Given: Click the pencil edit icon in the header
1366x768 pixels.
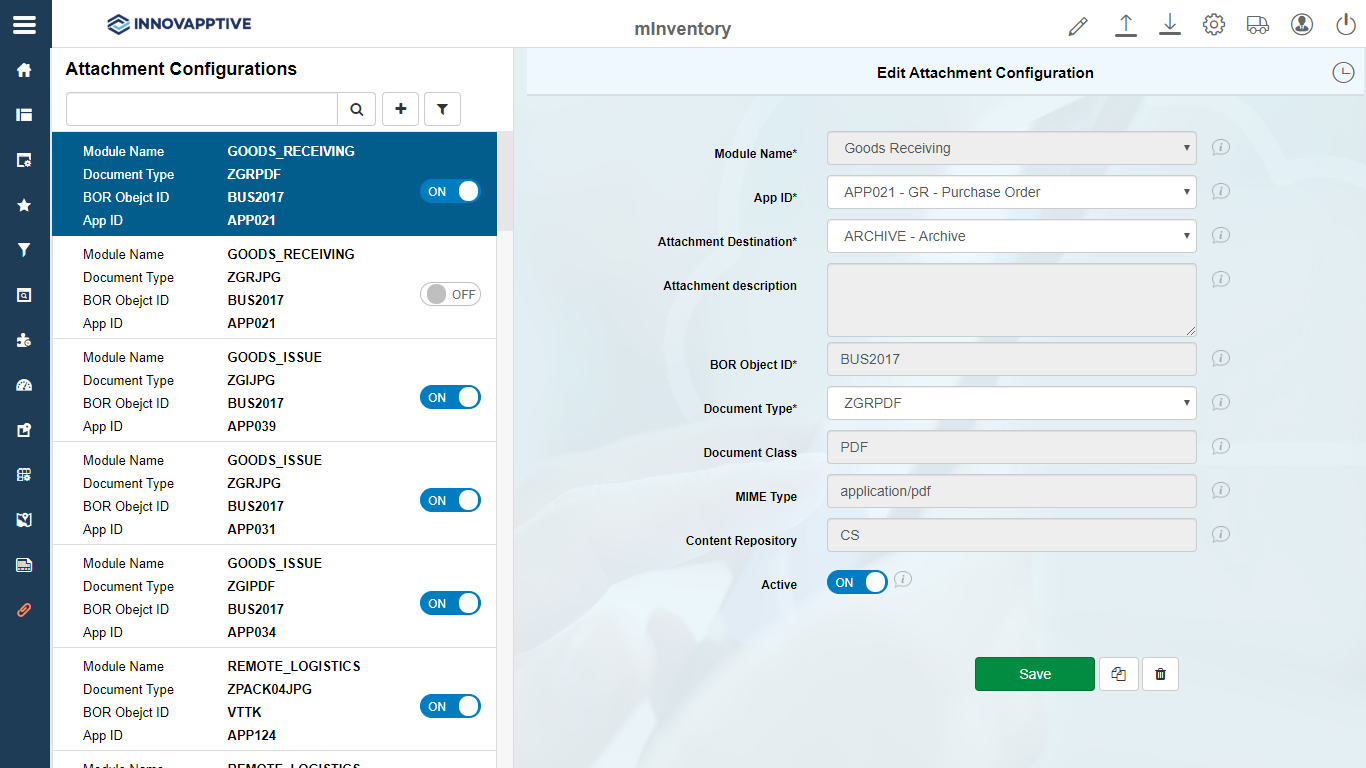Looking at the screenshot, I should [x=1077, y=24].
